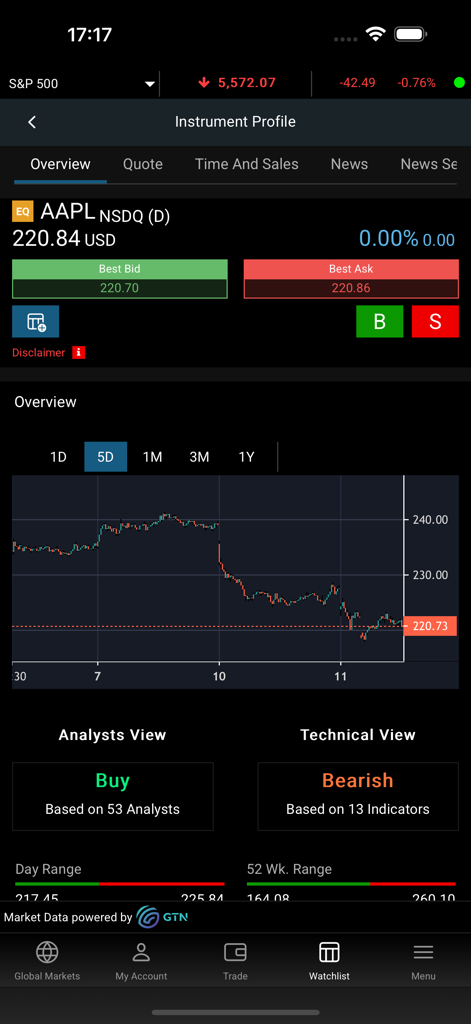Tap the Day Range bar
Viewport: 471px width, 1024px height.
coord(120,884)
